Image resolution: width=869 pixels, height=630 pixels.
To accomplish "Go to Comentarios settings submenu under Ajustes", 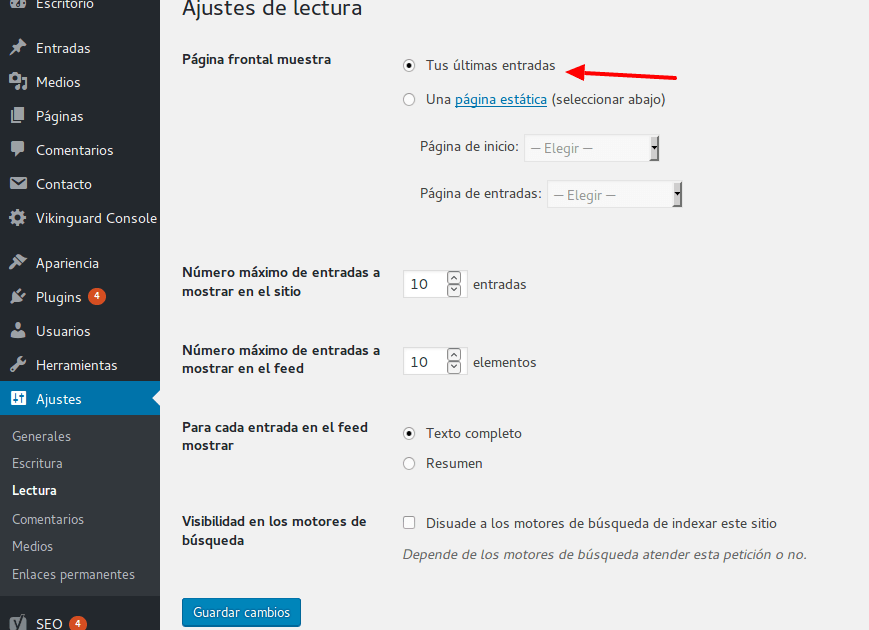I will pyautogui.click(x=48, y=519).
